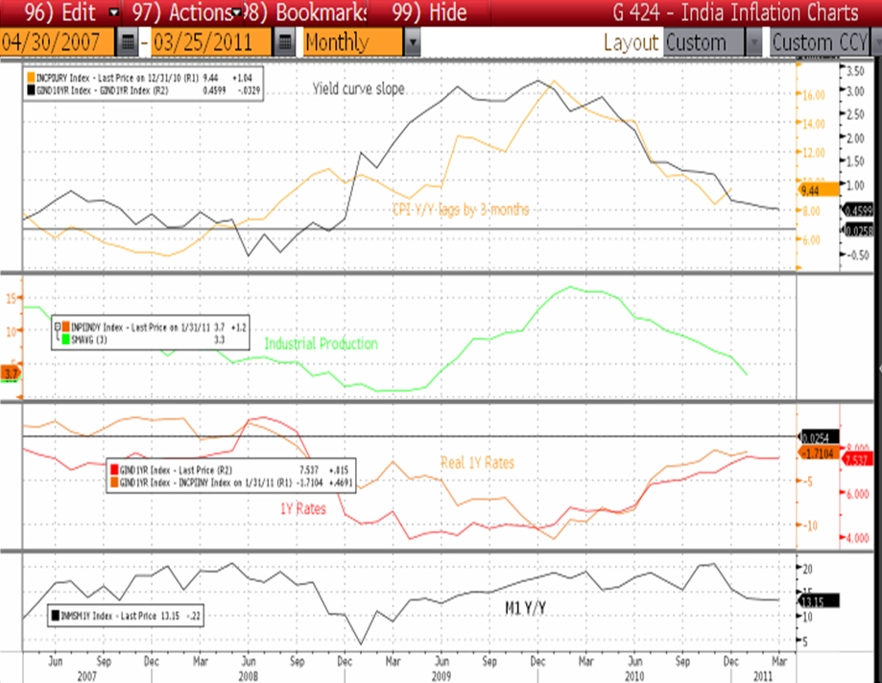882x683 pixels.
Task: Click the 99) Hide button
Action: [430, 12]
